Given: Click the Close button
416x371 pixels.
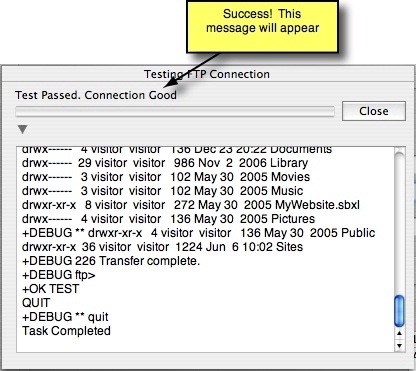Looking at the screenshot, I should 374,111.
